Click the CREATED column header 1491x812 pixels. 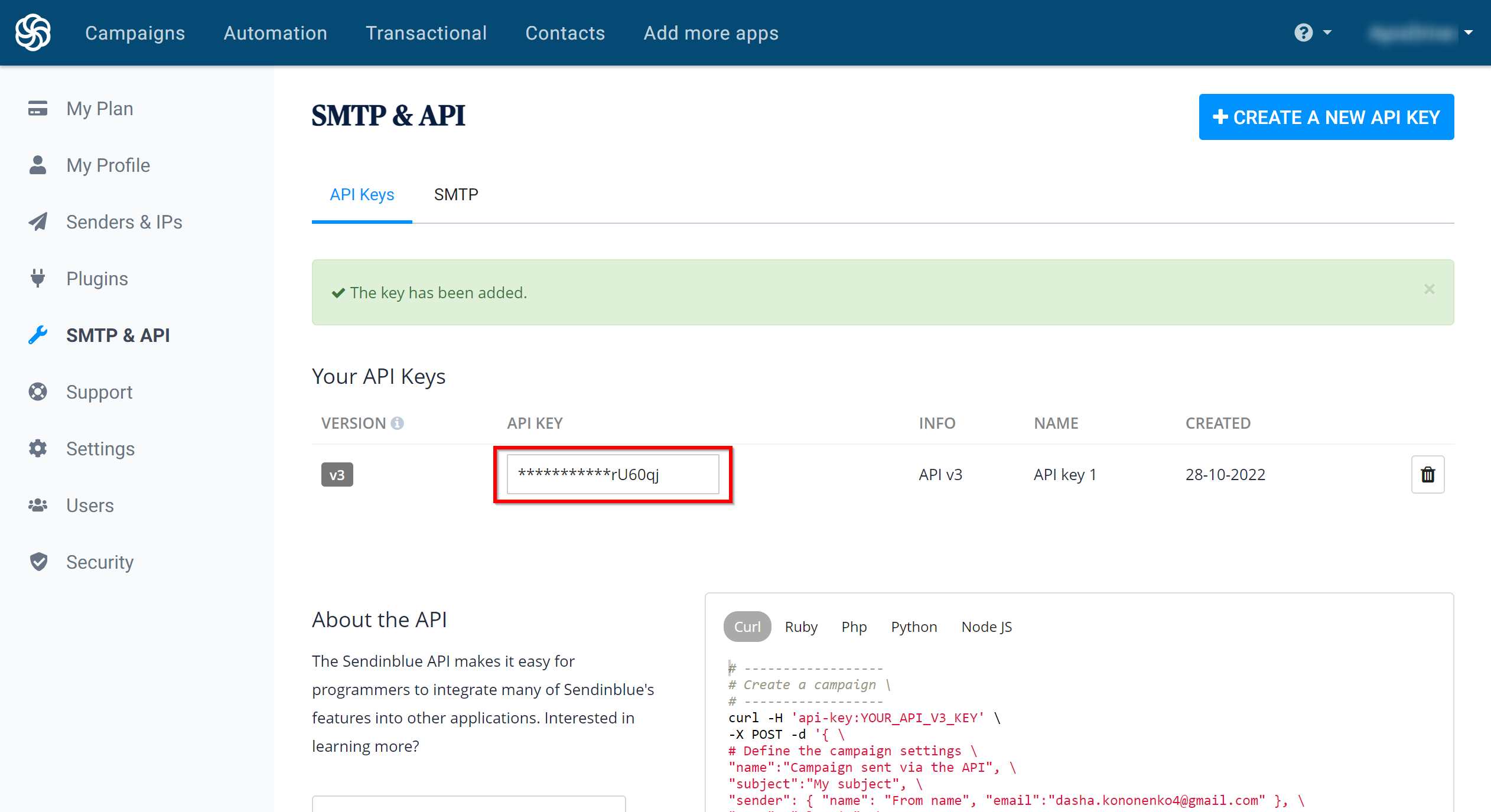[x=1218, y=423]
